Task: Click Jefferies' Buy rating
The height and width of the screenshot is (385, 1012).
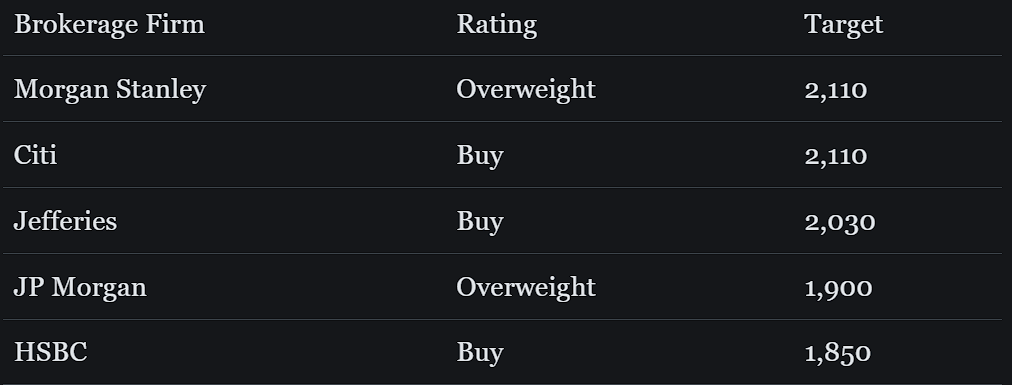Action: pos(480,222)
